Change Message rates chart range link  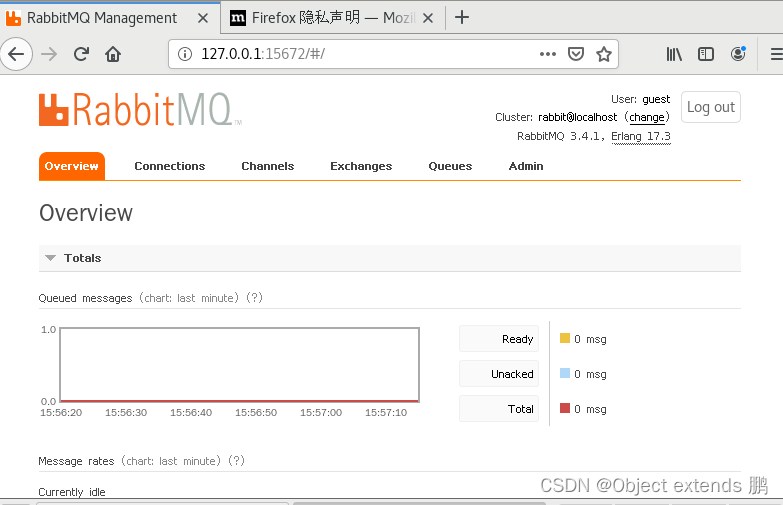(x=173, y=461)
